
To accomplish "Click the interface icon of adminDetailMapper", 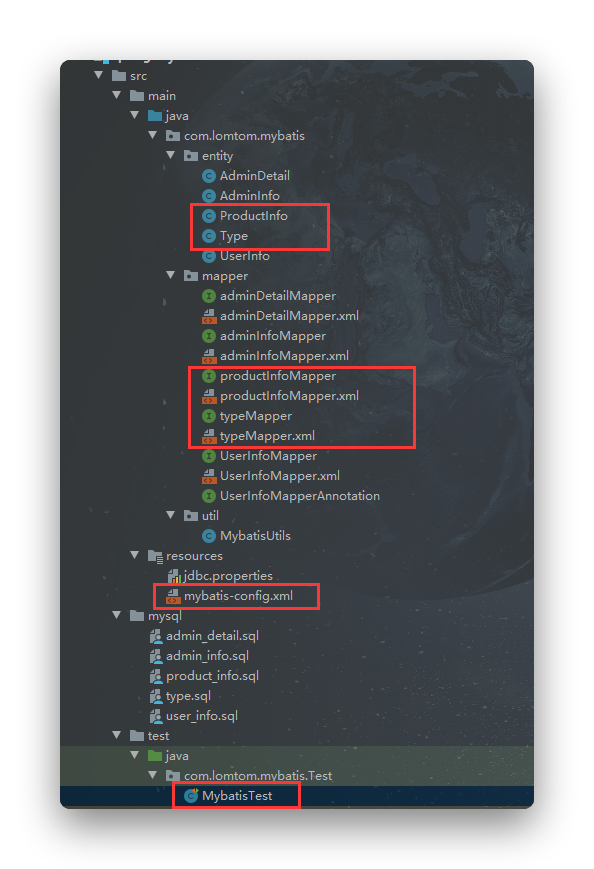I will pos(208,296).
